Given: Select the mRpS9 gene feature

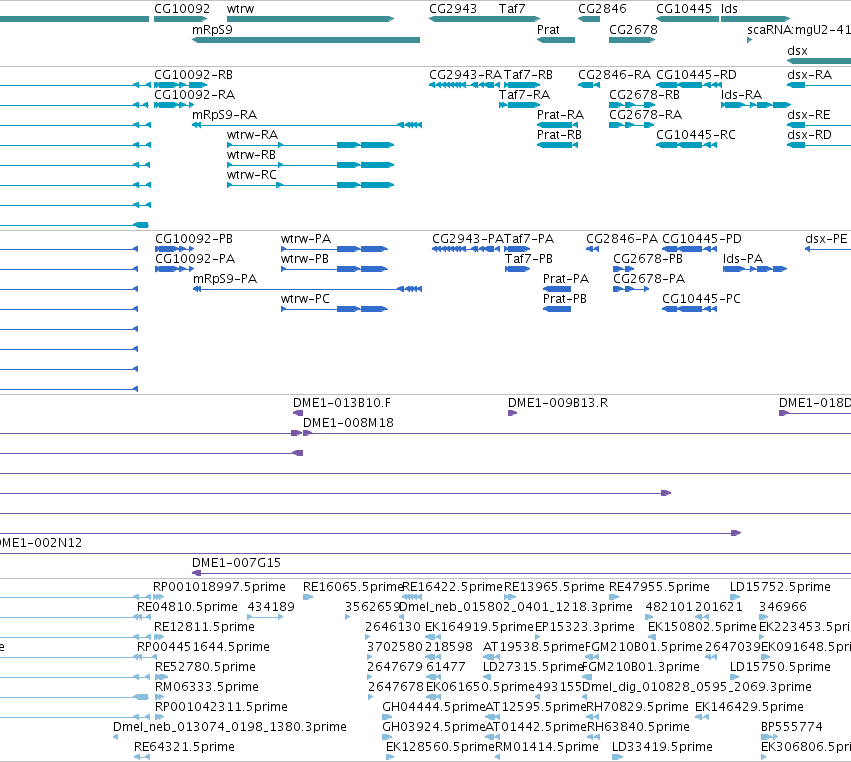Looking at the screenshot, I should [x=306, y=40].
